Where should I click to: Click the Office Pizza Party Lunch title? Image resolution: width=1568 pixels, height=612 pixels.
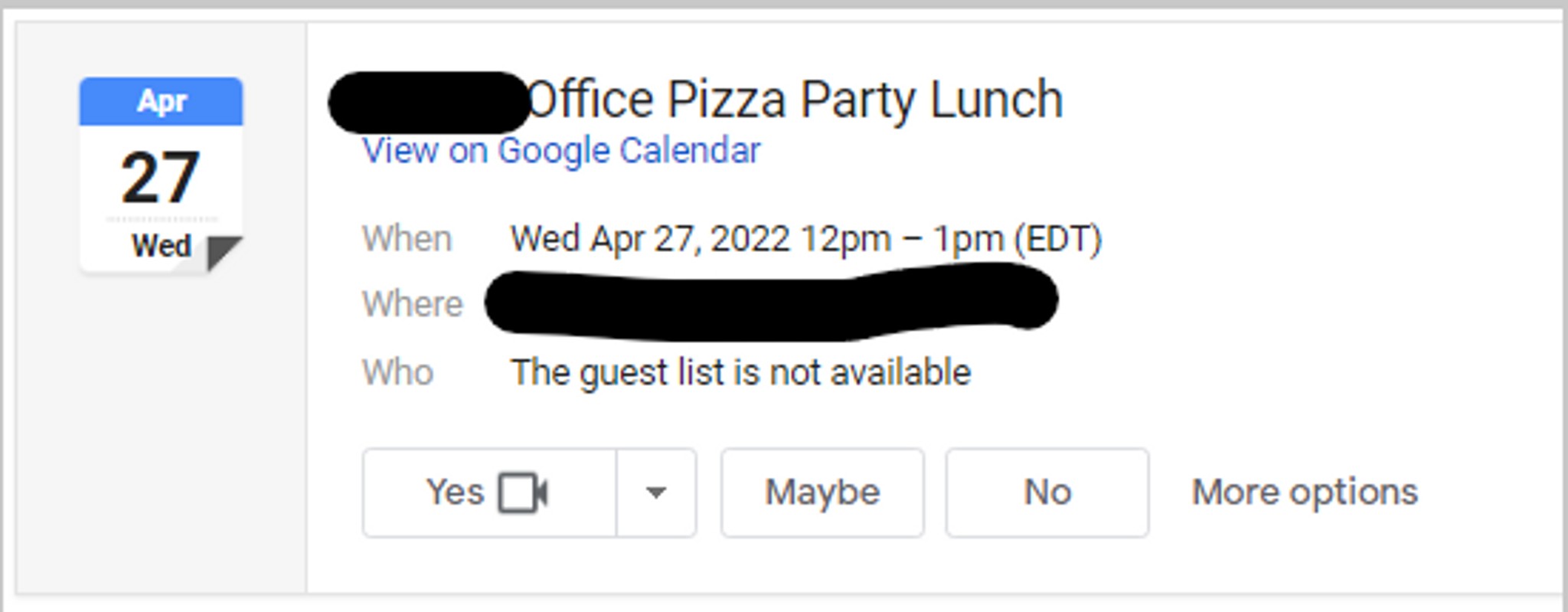point(795,100)
